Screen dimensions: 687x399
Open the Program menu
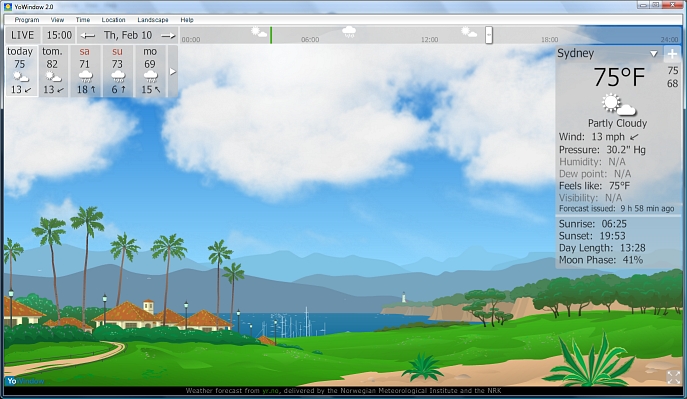27,20
